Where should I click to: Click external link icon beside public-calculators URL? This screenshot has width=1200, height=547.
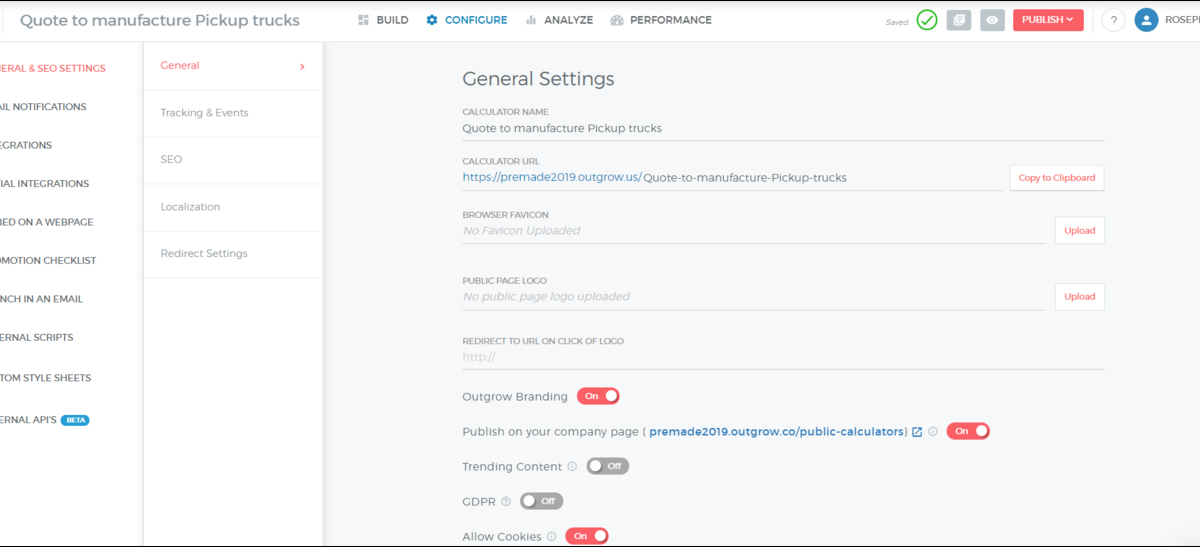(x=917, y=432)
